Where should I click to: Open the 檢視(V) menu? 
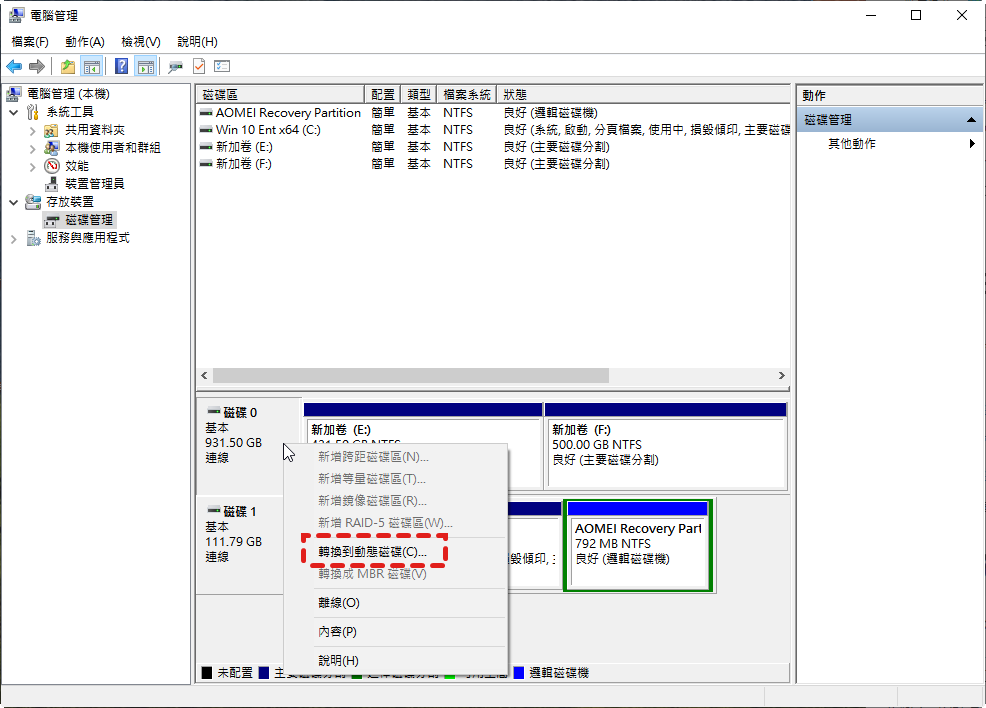tap(141, 41)
